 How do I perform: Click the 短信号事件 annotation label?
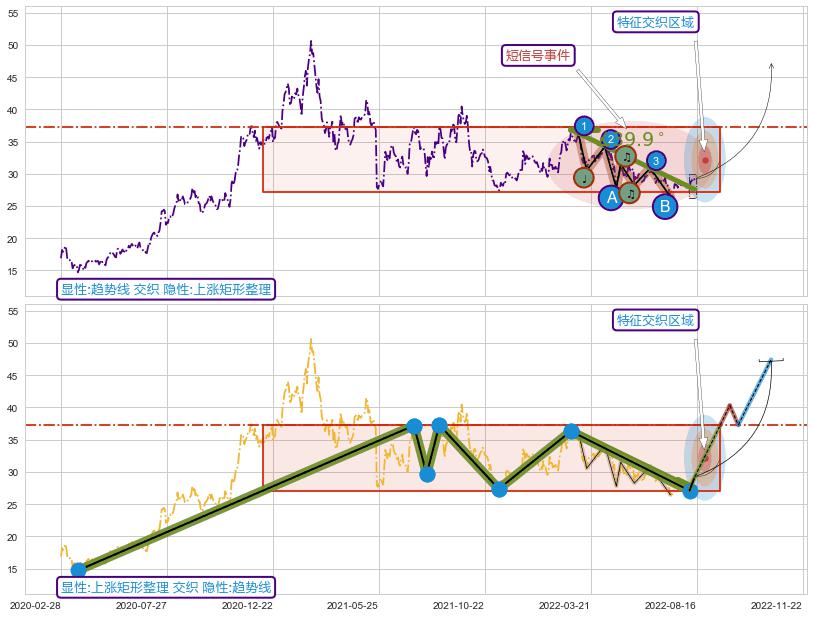pyautogui.click(x=538, y=55)
